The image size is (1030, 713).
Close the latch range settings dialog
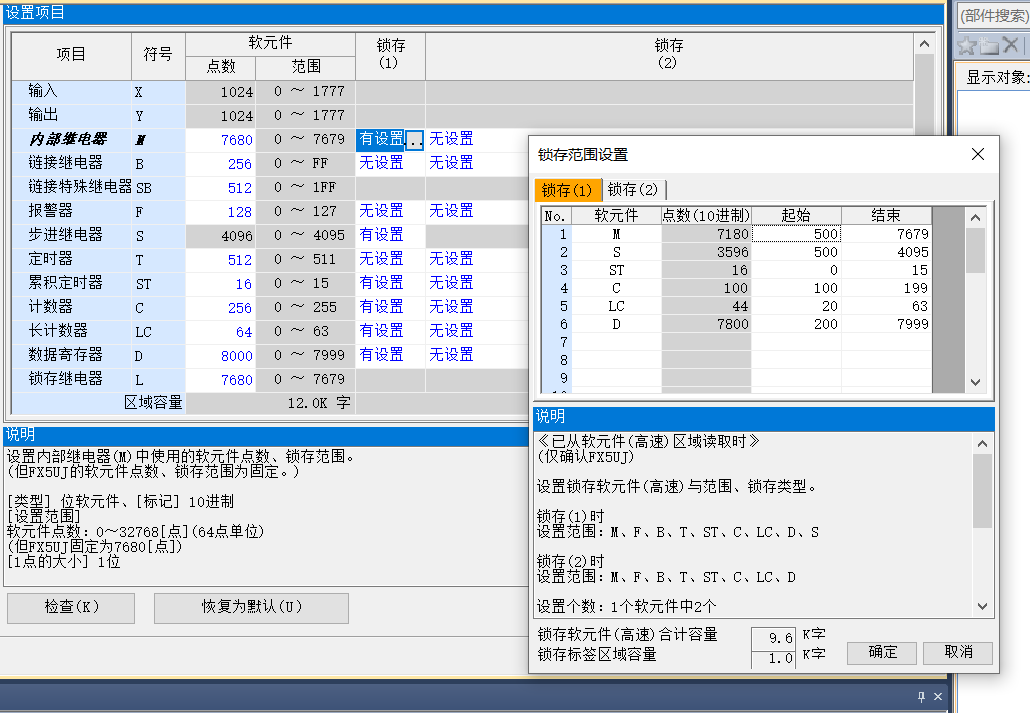[x=978, y=154]
